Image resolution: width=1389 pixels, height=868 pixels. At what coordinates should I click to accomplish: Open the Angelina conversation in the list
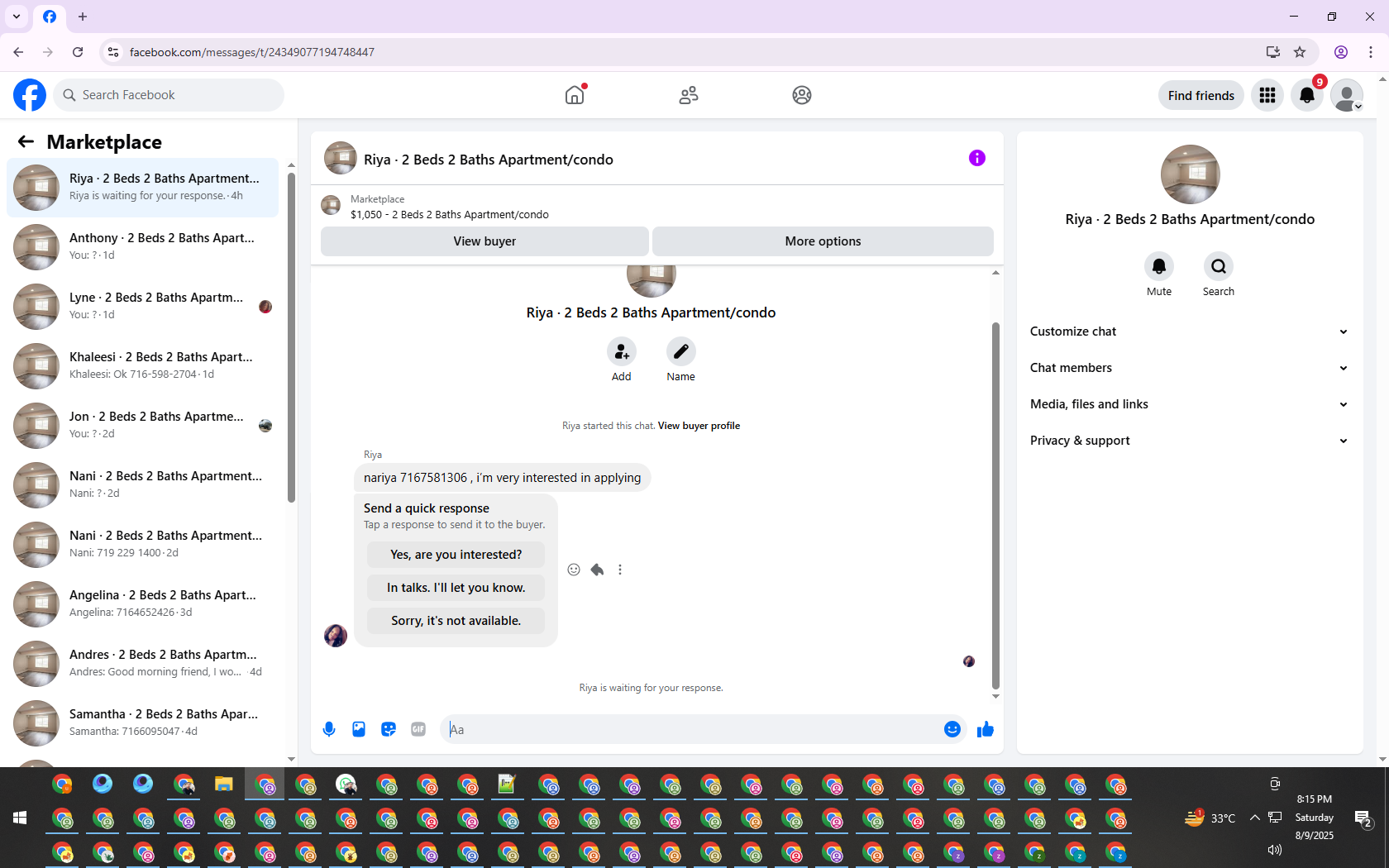pos(143,603)
